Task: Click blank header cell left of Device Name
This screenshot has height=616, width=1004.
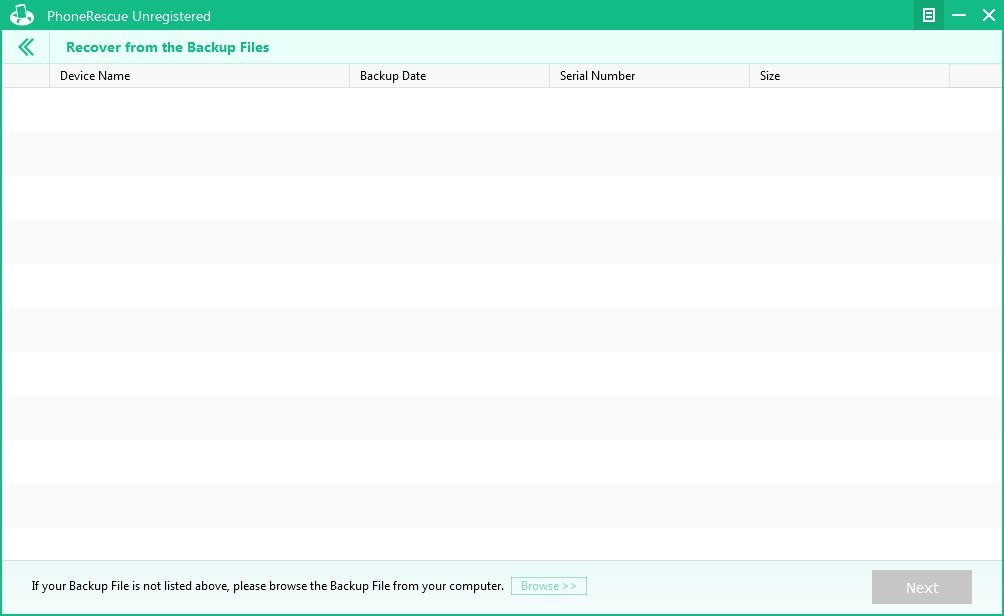Action: pyautogui.click(x=26, y=76)
